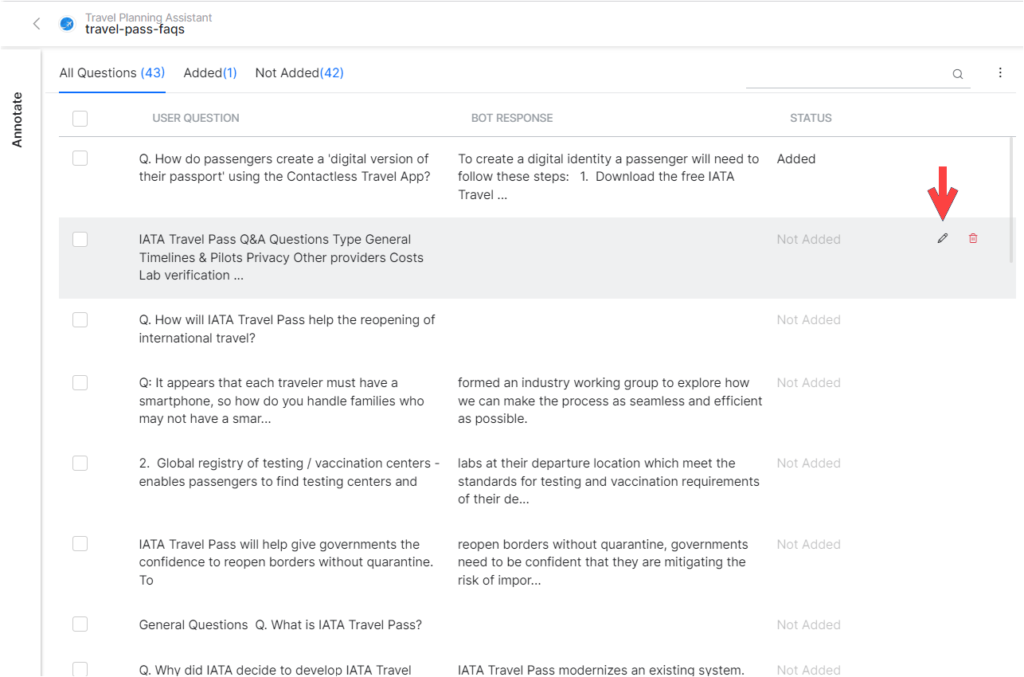The width and height of the screenshot is (1024, 677).
Task: Click the Travel Planning Assistant bot icon
Action: click(x=67, y=24)
